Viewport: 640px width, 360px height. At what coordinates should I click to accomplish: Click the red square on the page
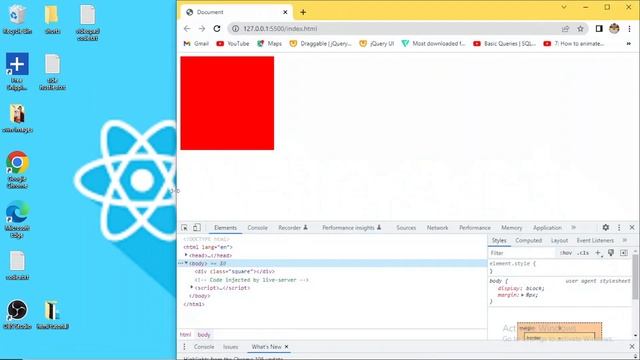point(227,103)
